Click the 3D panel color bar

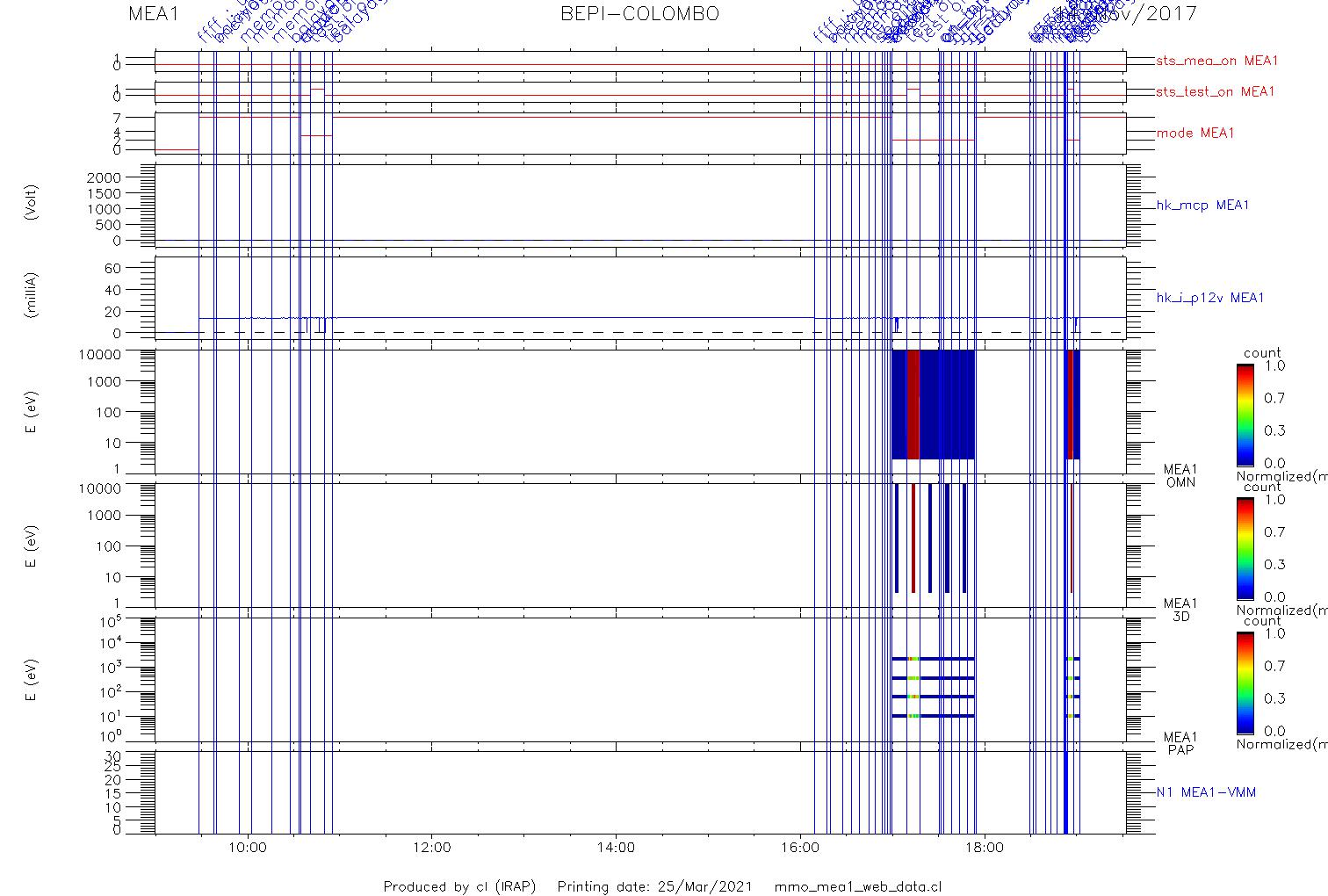[x=1245, y=548]
